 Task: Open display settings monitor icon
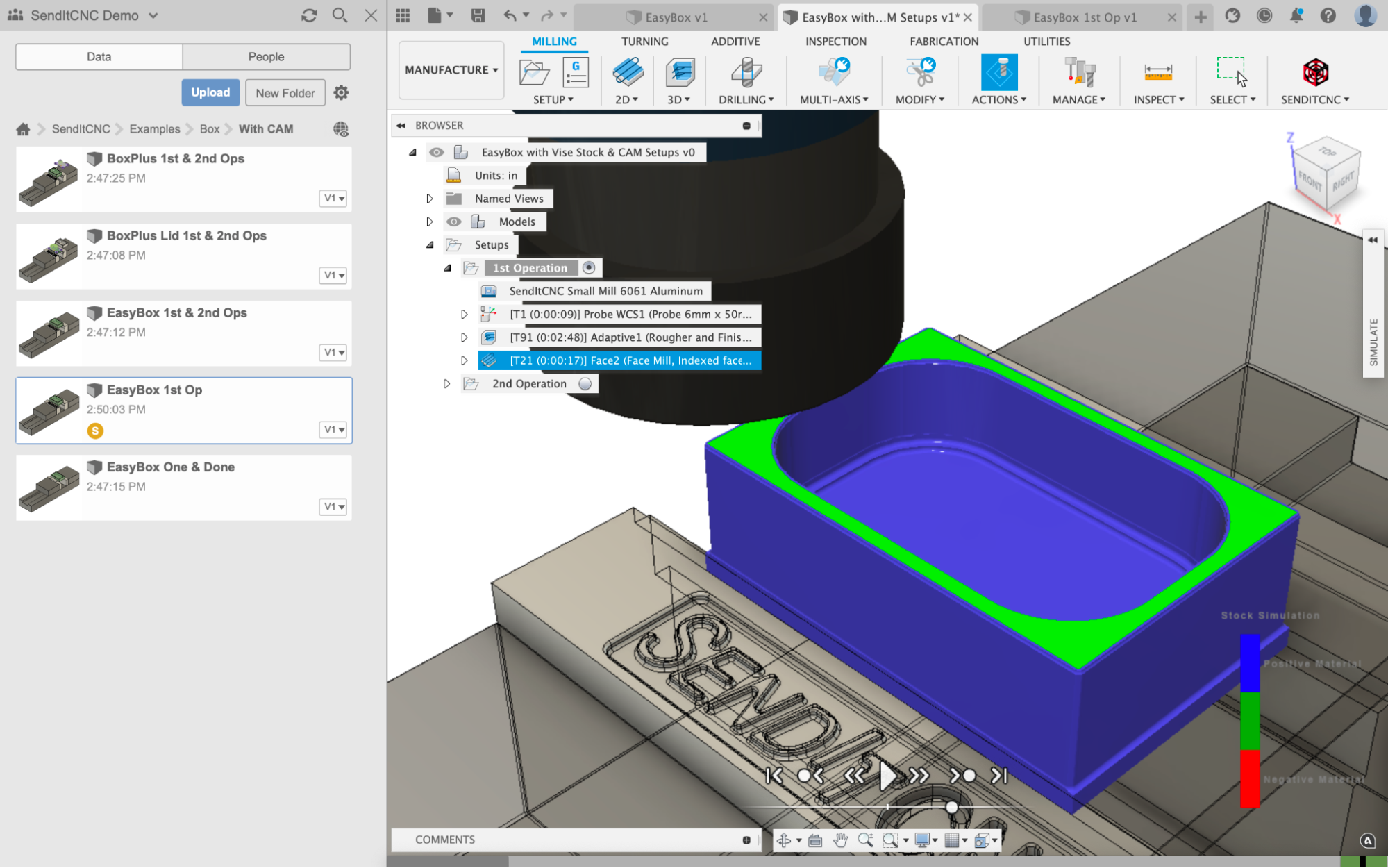pyautogui.click(x=922, y=840)
